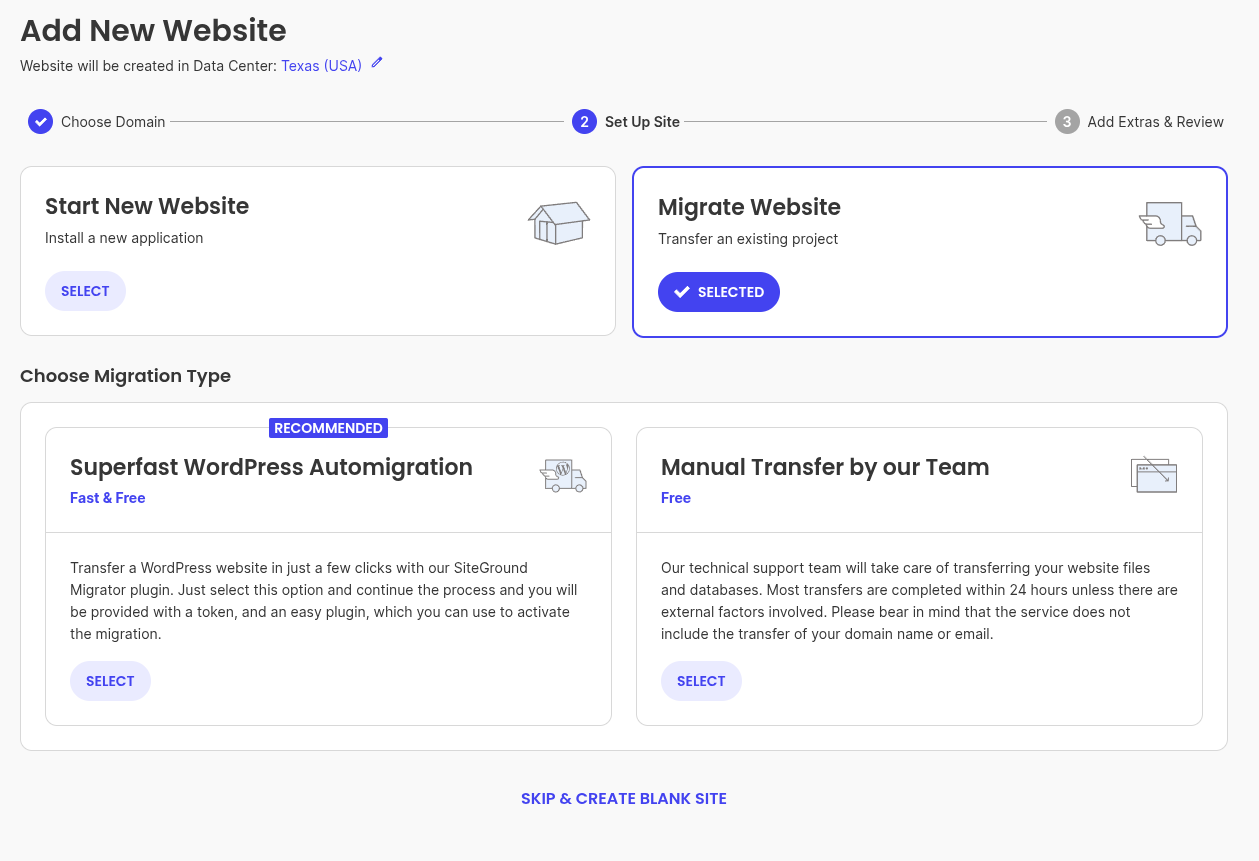Click the window transfer icon for Manual Transfer
Screen dimensions: 1259x861
1154,475
